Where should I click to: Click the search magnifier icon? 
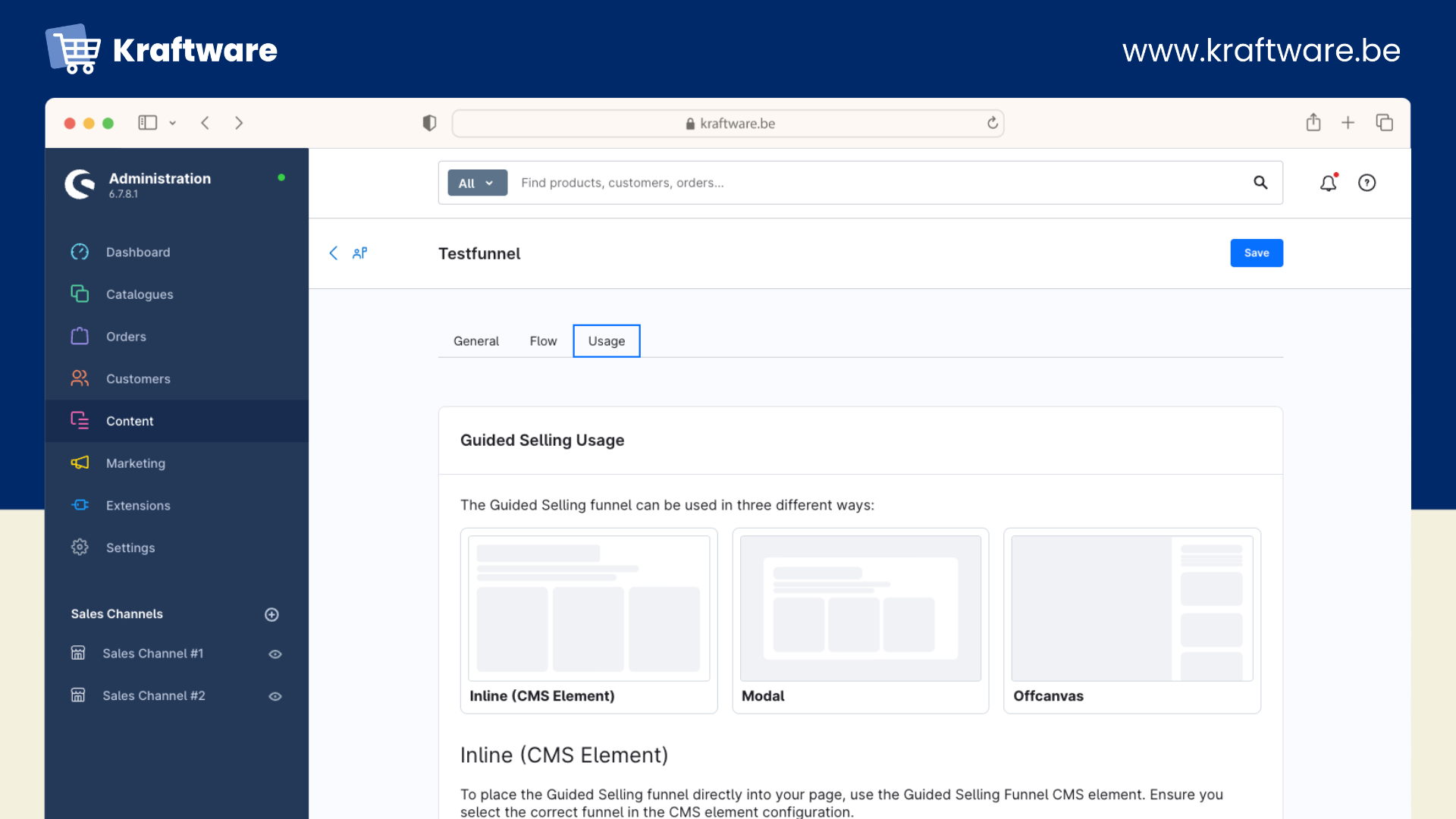1260,183
